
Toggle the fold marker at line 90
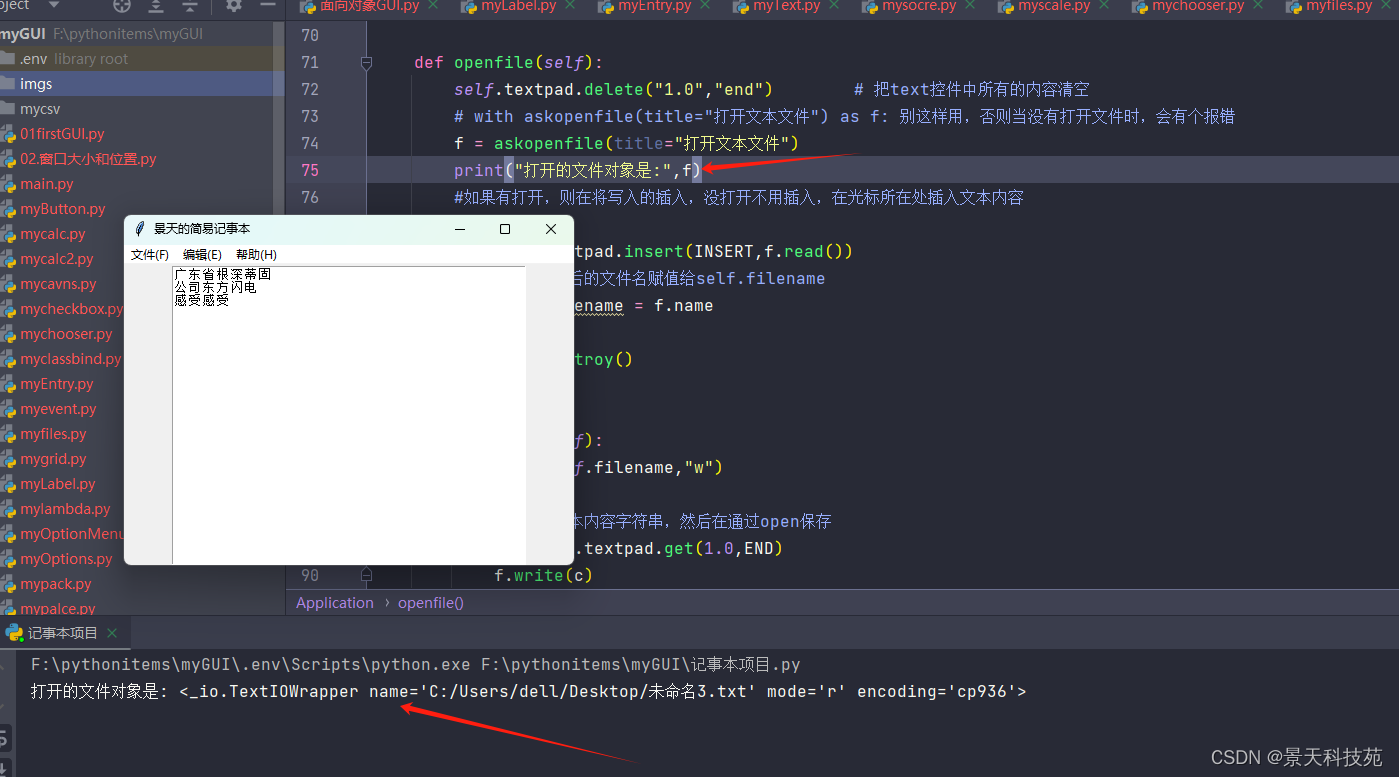click(366, 576)
